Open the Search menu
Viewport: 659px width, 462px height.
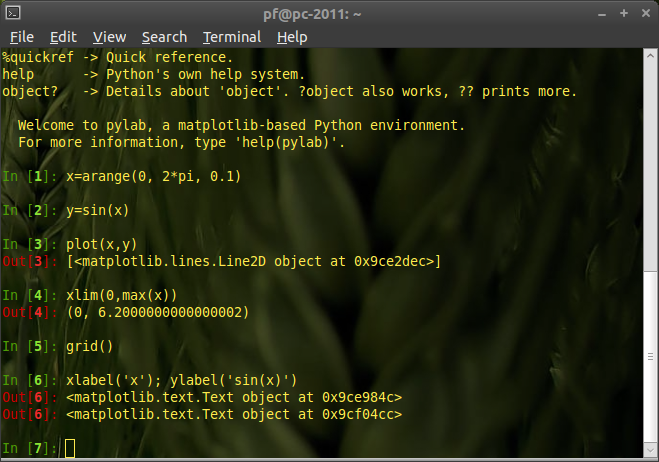164,37
